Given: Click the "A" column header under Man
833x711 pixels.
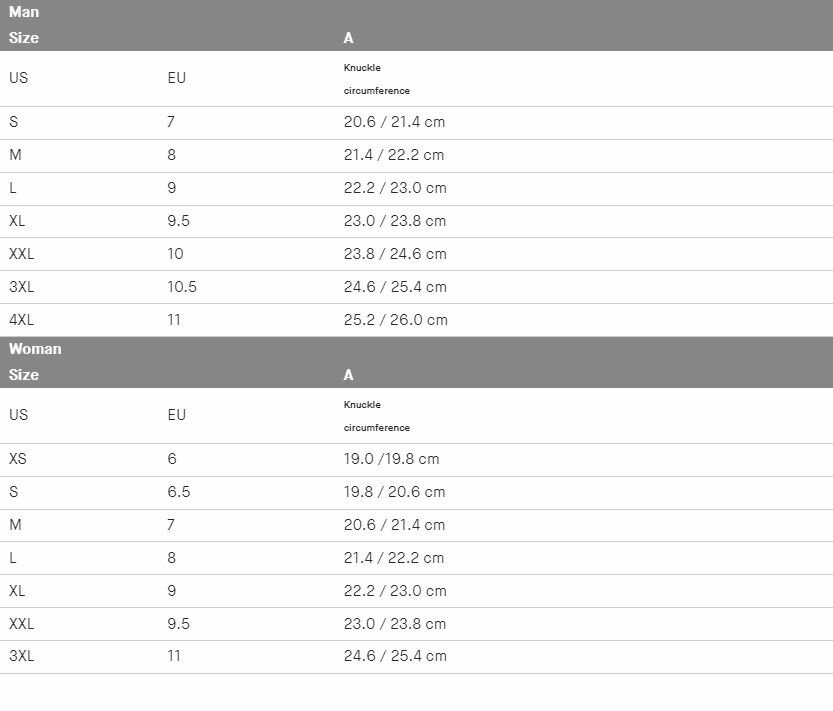Looking at the screenshot, I should [348, 38].
